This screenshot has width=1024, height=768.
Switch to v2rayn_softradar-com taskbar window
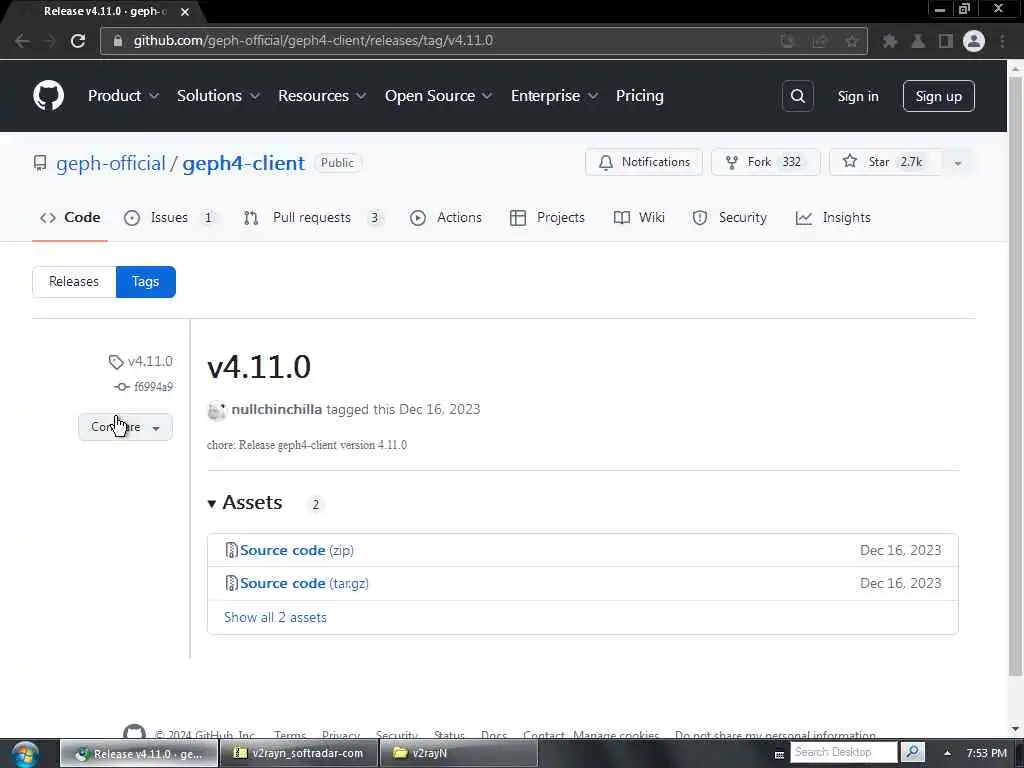[x=299, y=753]
